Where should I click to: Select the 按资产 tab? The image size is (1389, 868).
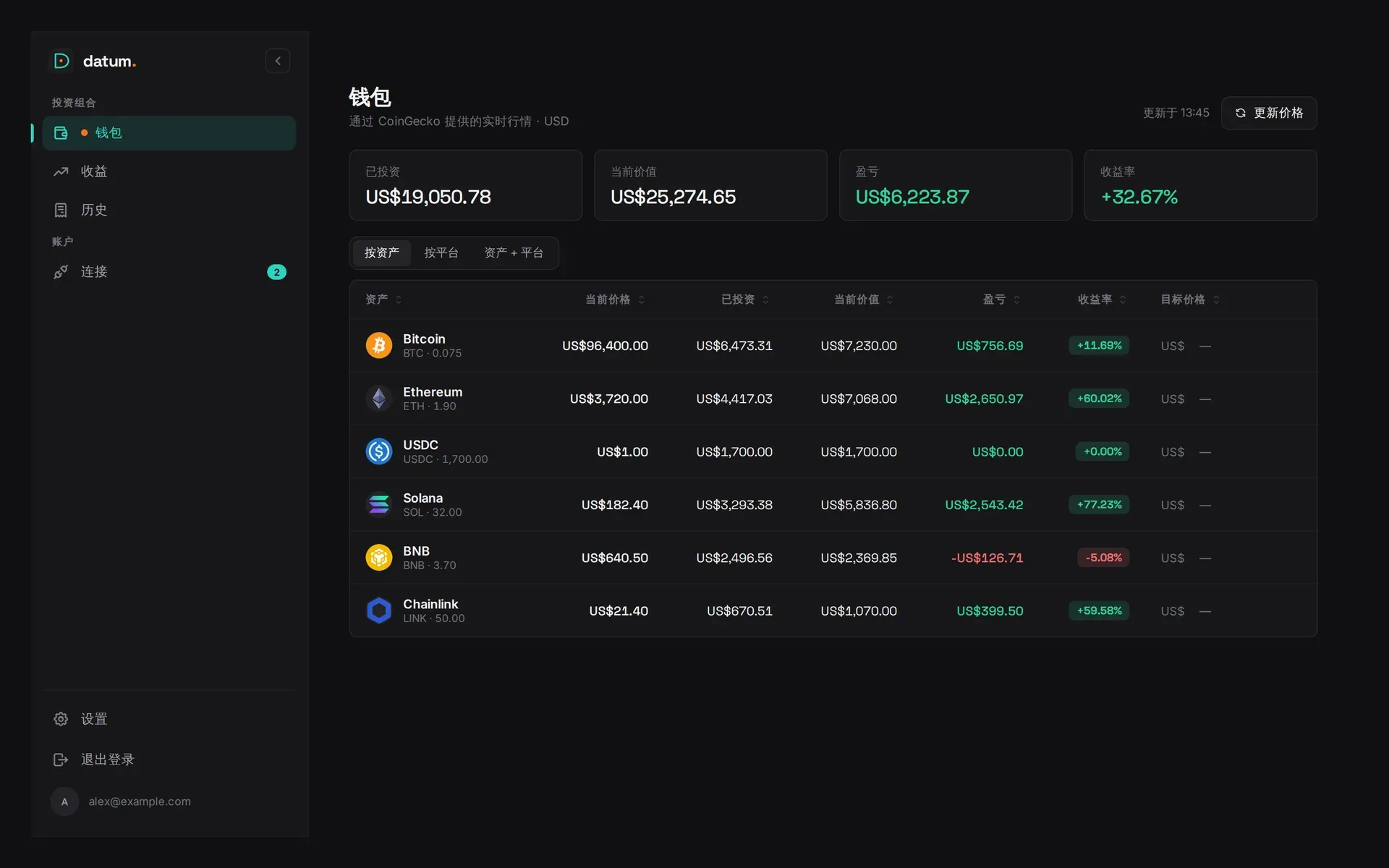tap(381, 252)
